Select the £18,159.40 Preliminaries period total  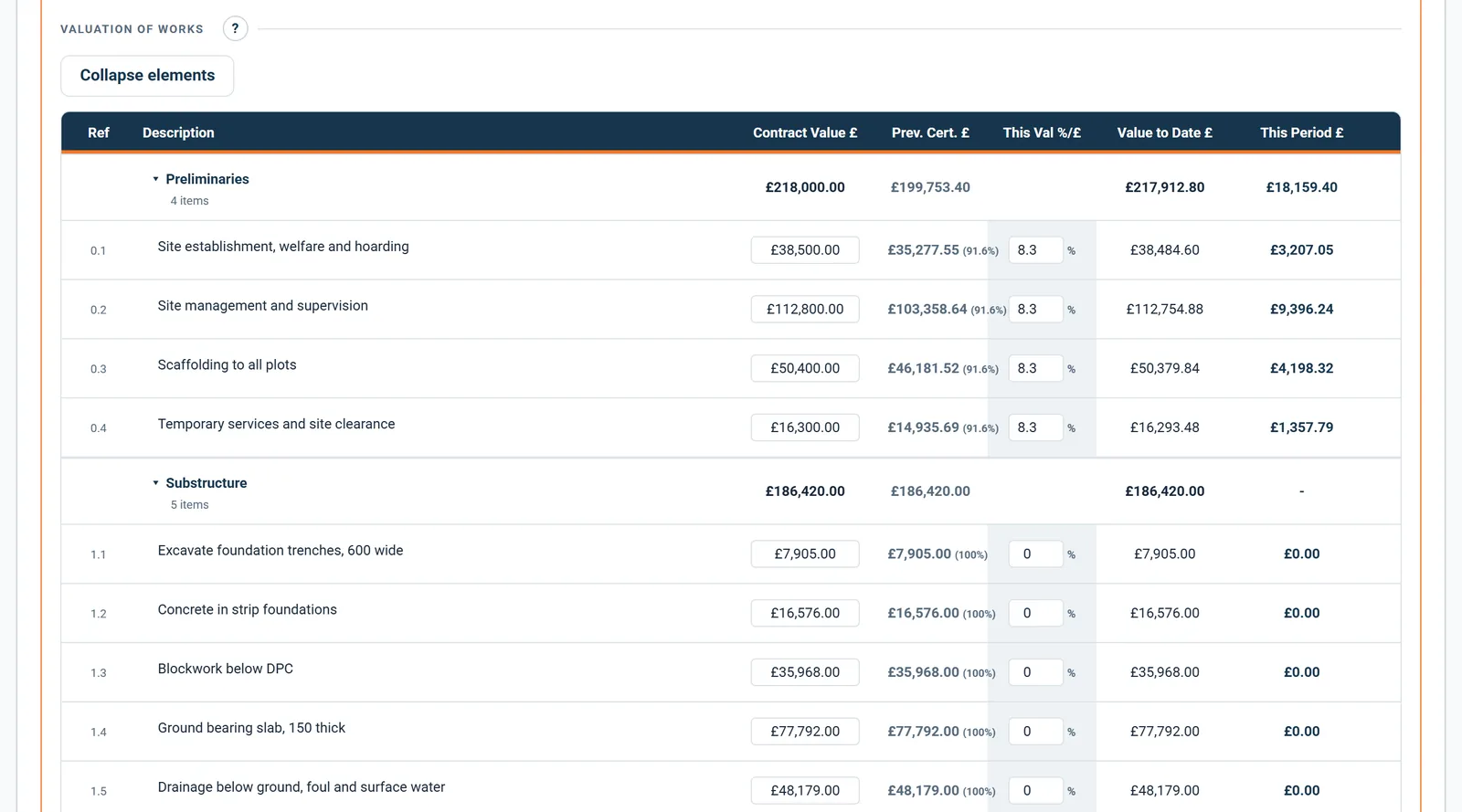[x=1302, y=187]
